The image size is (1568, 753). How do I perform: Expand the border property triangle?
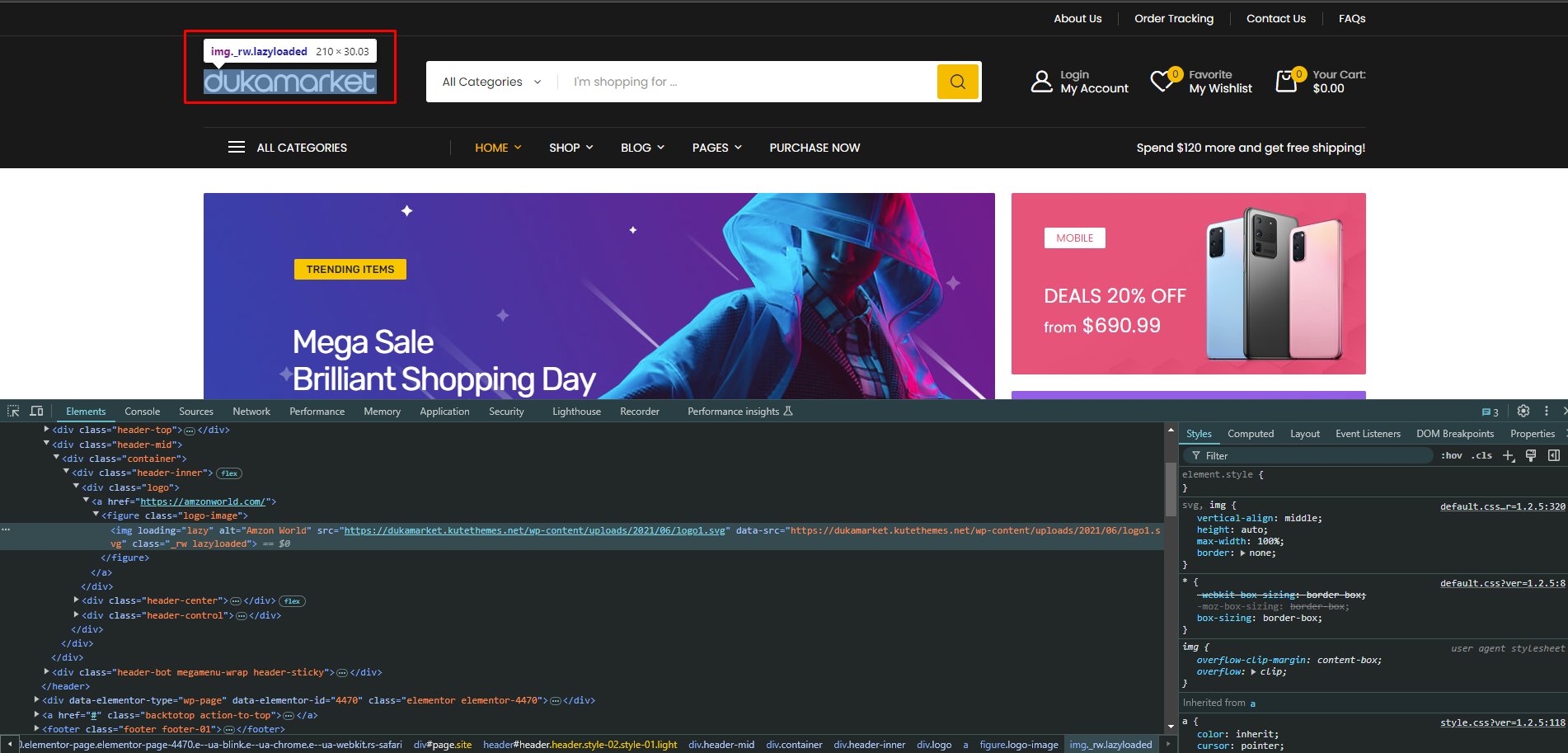pos(1242,553)
